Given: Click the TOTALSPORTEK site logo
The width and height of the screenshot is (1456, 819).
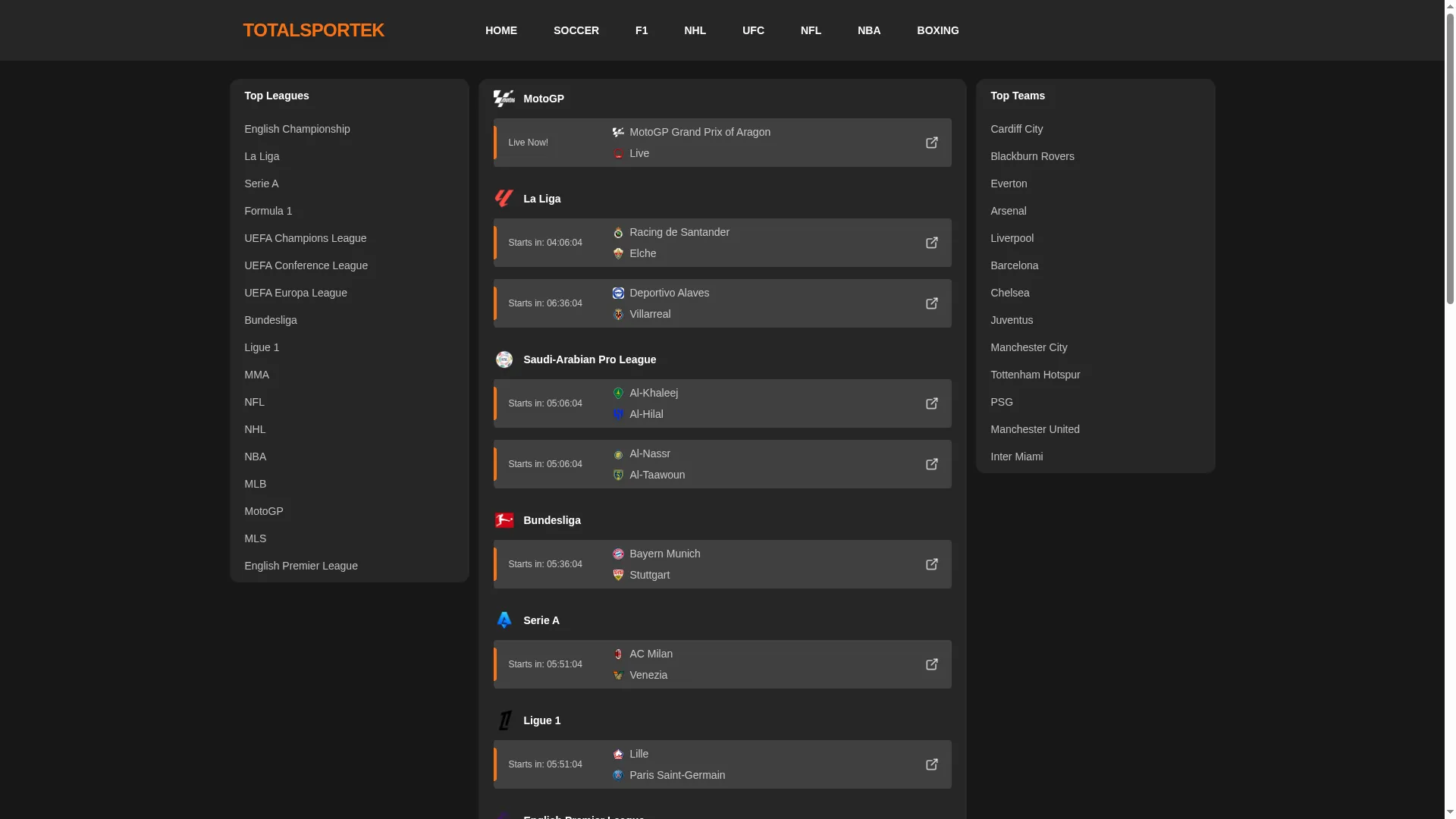Looking at the screenshot, I should (313, 30).
